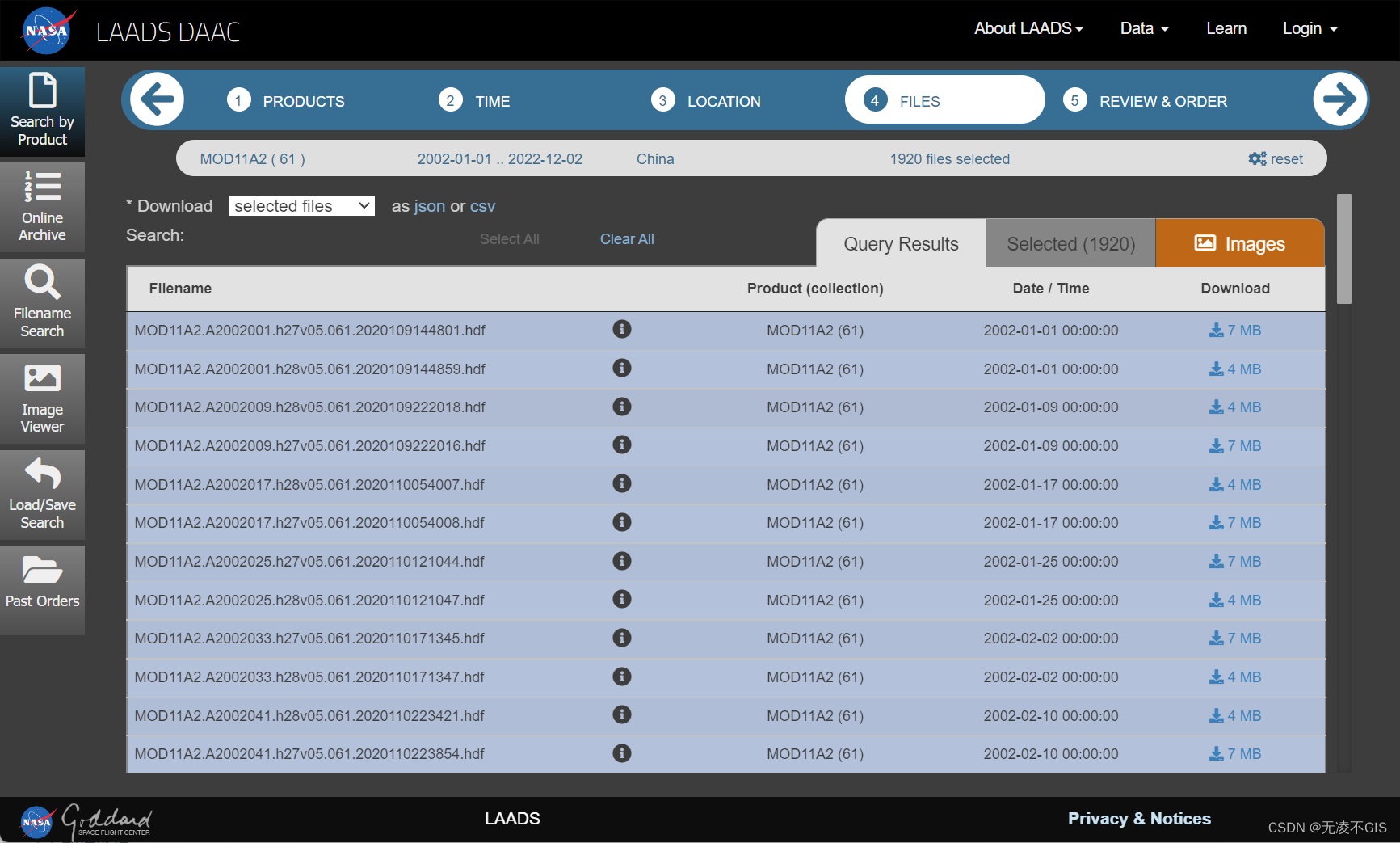Download 4 MB file MOD11A2.A2002009.h28v05
1400x843 pixels.
tap(1234, 407)
